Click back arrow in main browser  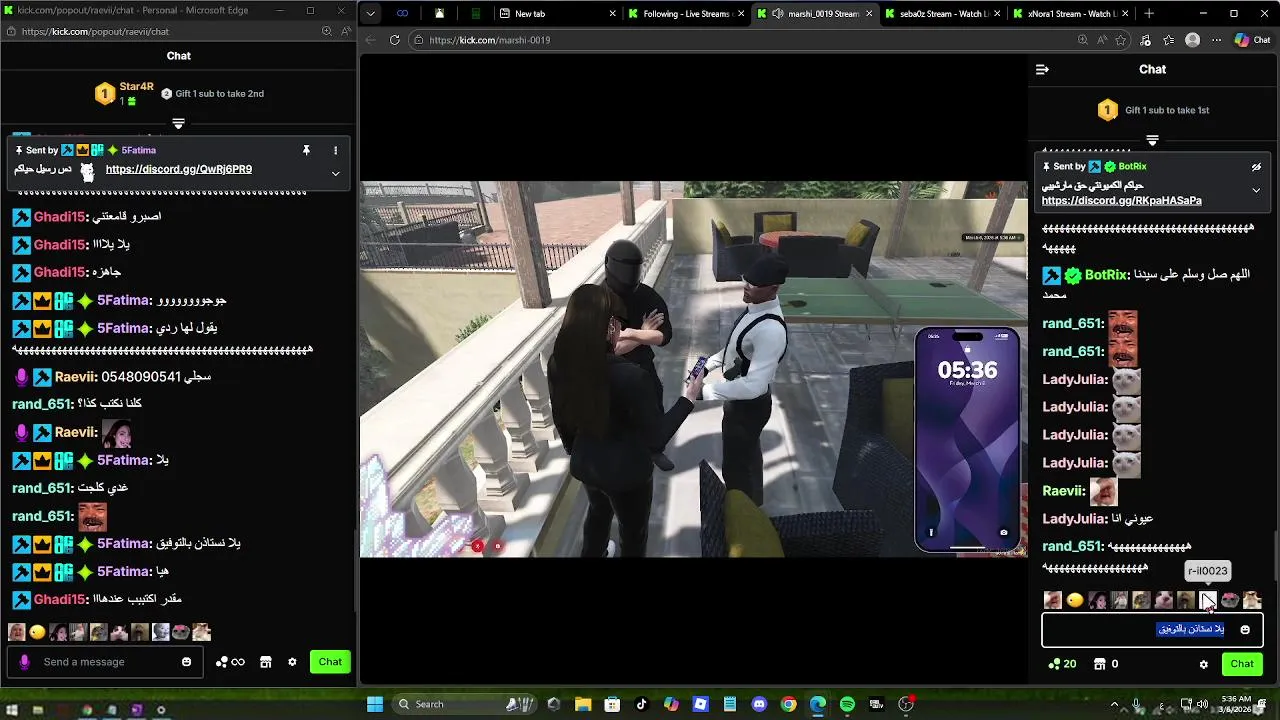(x=371, y=40)
